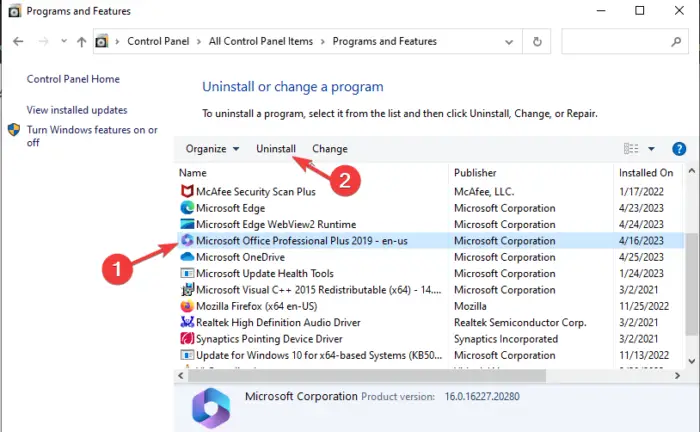Click the horizontal scrollbar right arrow

coord(677,376)
